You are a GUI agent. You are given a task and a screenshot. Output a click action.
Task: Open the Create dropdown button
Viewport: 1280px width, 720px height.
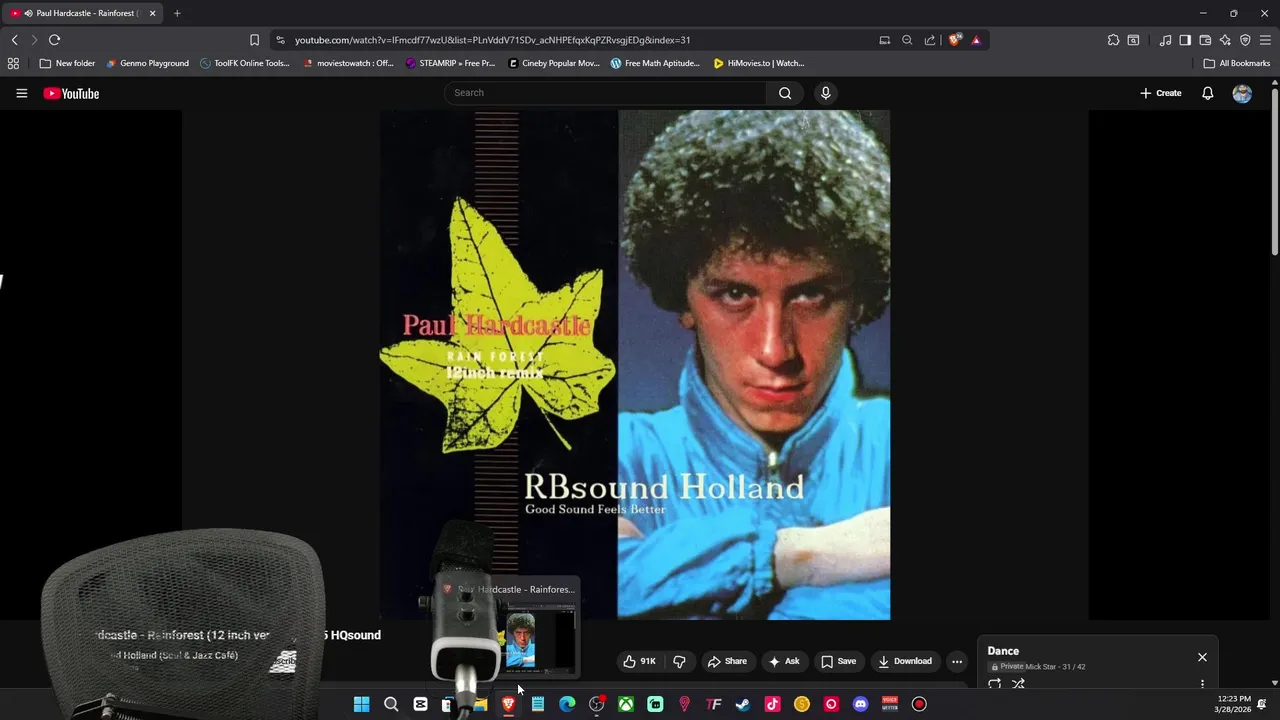[x=1160, y=93]
